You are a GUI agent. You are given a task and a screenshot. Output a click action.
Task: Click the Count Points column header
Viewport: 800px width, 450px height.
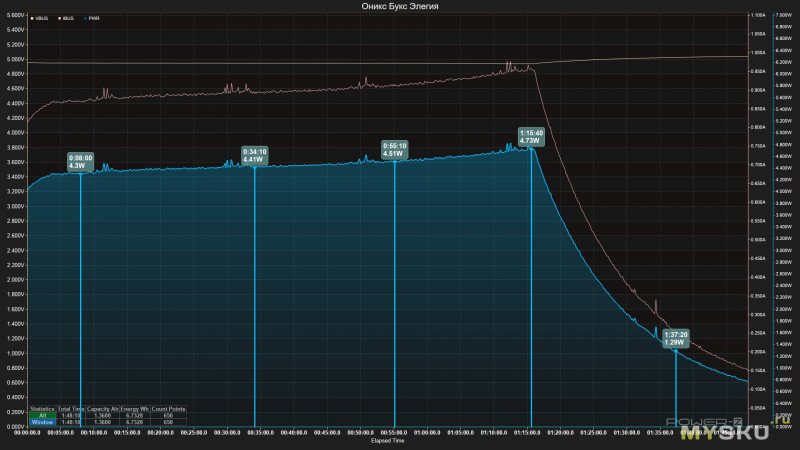pos(168,409)
